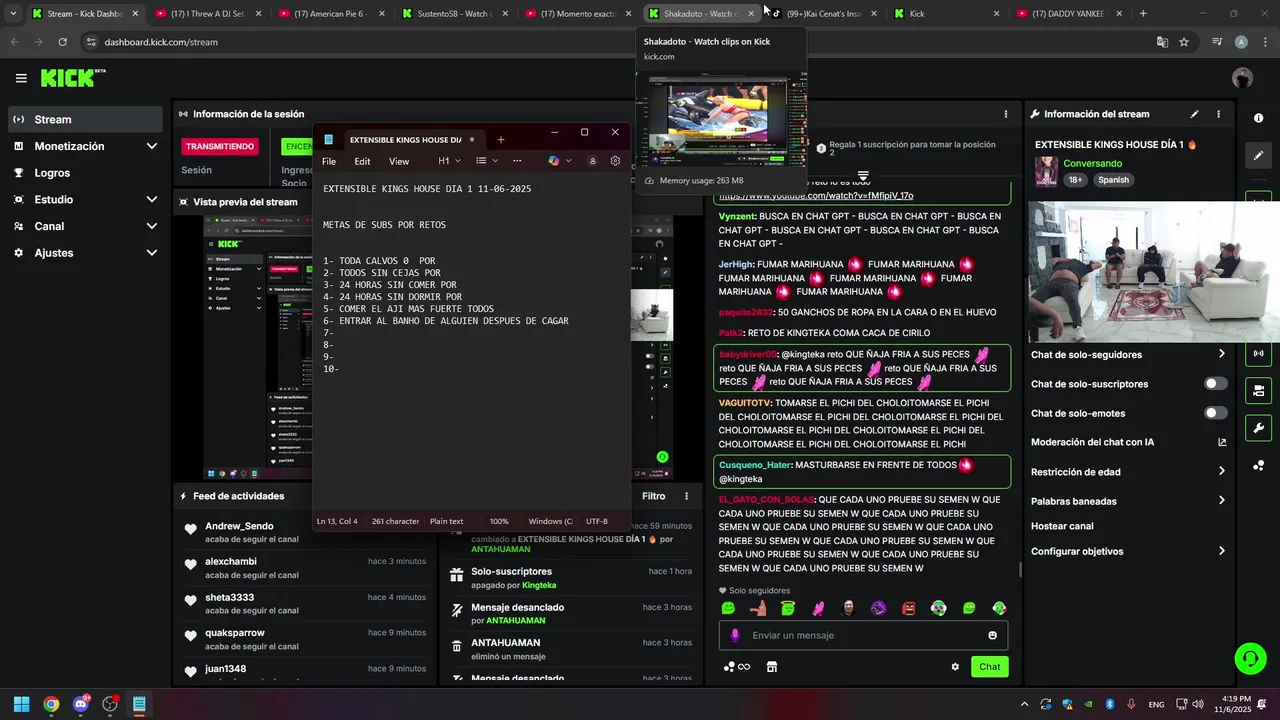Click the Copilot icon in Notepad

click(553, 161)
